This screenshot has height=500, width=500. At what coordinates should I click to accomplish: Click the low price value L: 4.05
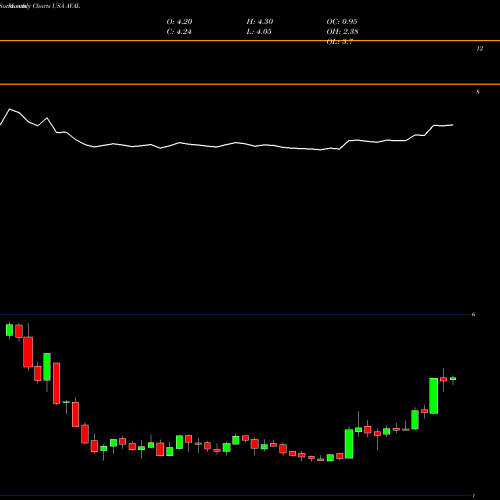click(x=259, y=32)
